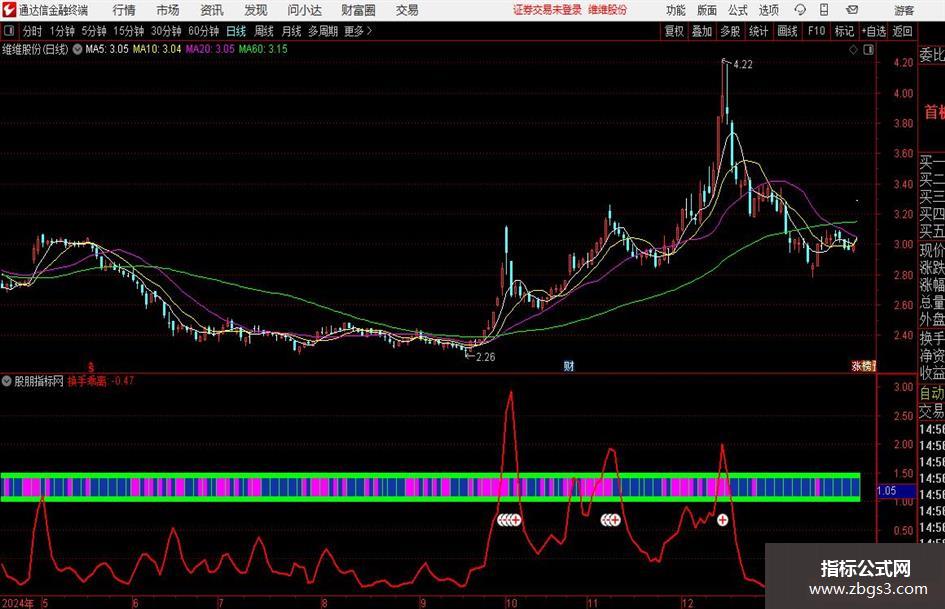Switch to the 分时 chart period

[x=33, y=31]
